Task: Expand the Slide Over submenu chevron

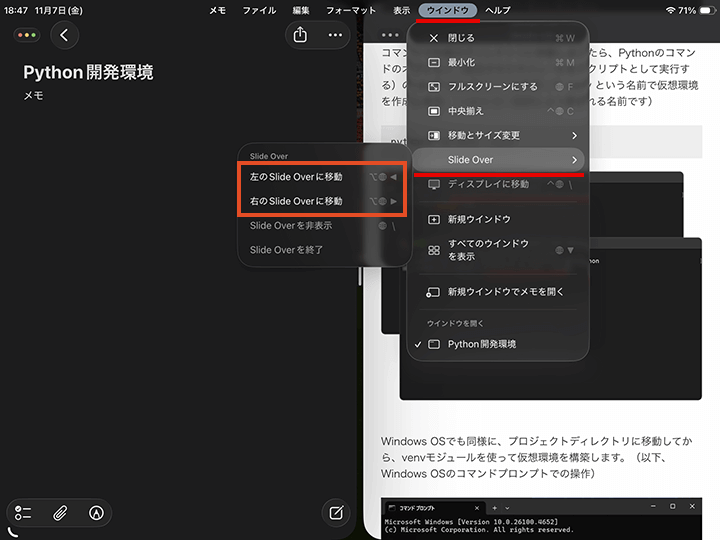Action: point(574,160)
